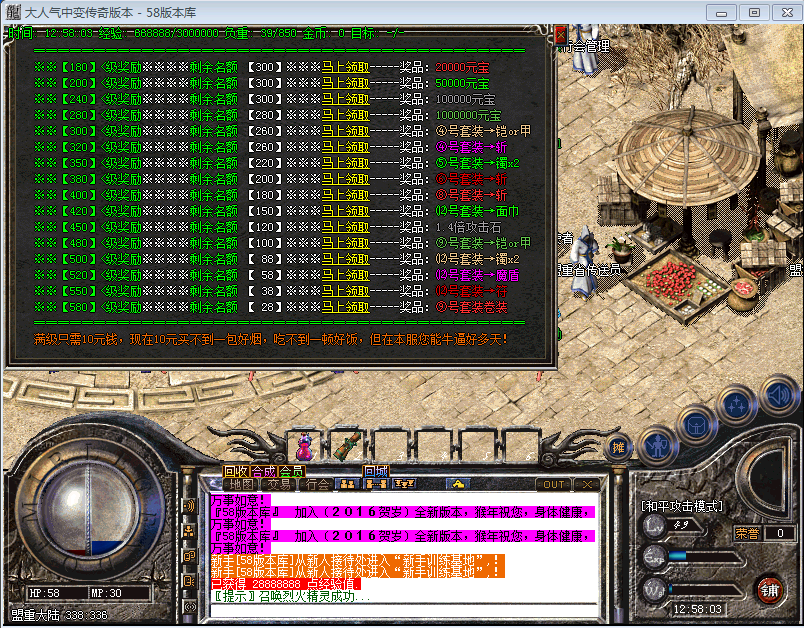
Task: Open the 交易 trade button
Action: (278, 484)
